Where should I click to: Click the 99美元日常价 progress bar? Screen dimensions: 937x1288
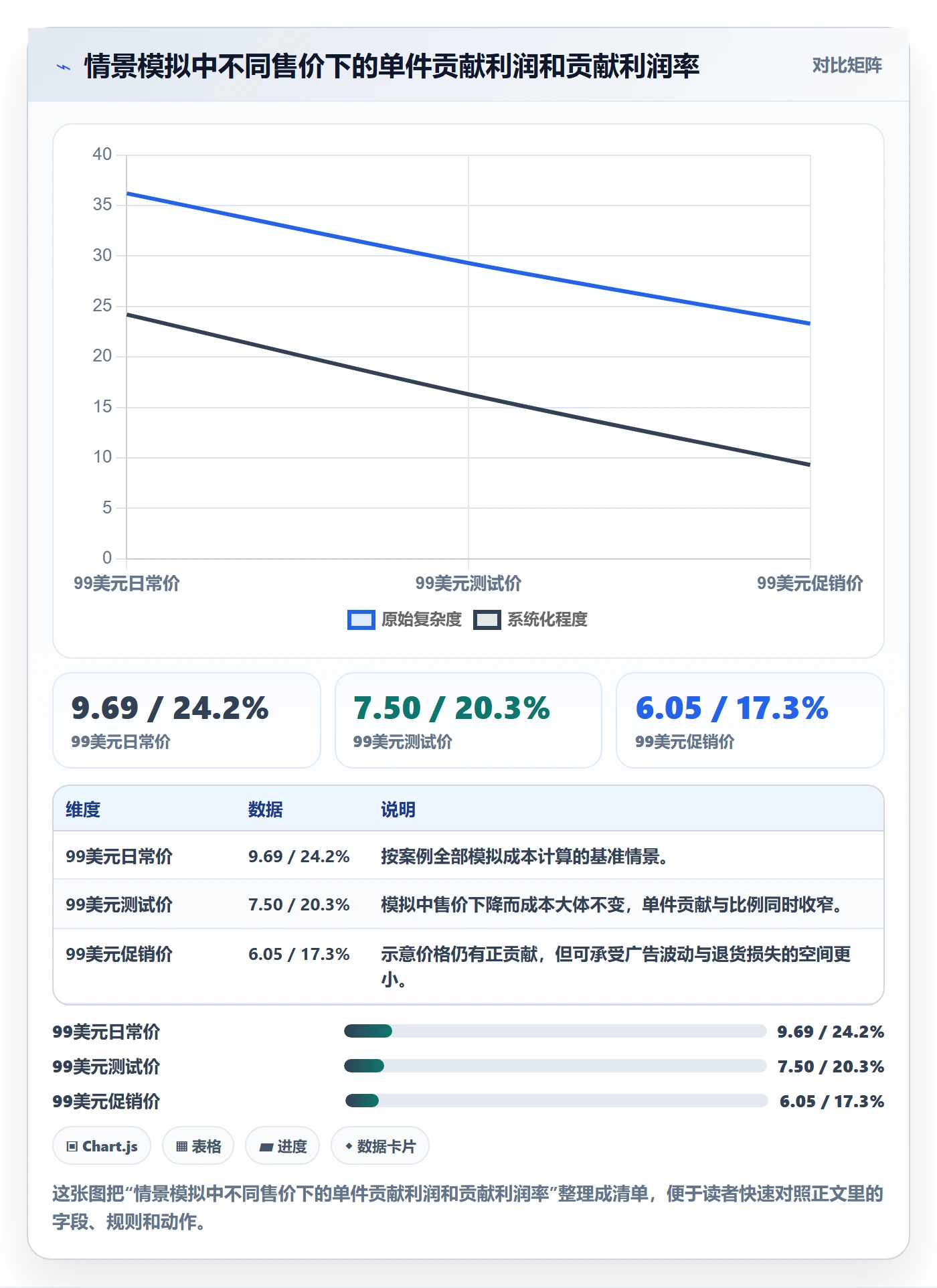point(555,1031)
